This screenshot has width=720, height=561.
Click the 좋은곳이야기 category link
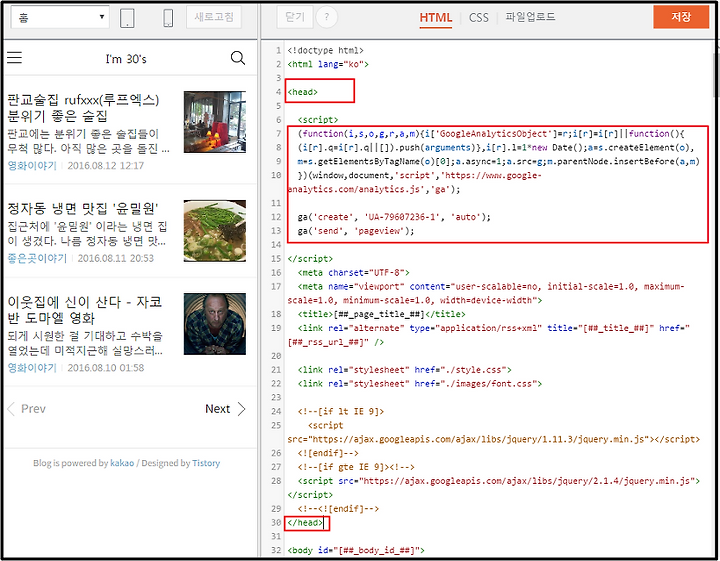(x=37, y=258)
